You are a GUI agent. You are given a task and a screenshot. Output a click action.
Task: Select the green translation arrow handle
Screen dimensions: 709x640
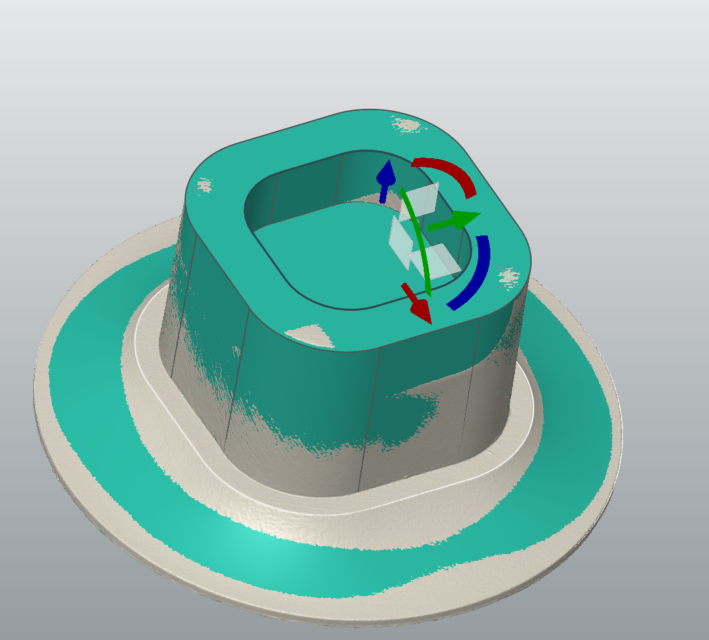pos(458,219)
